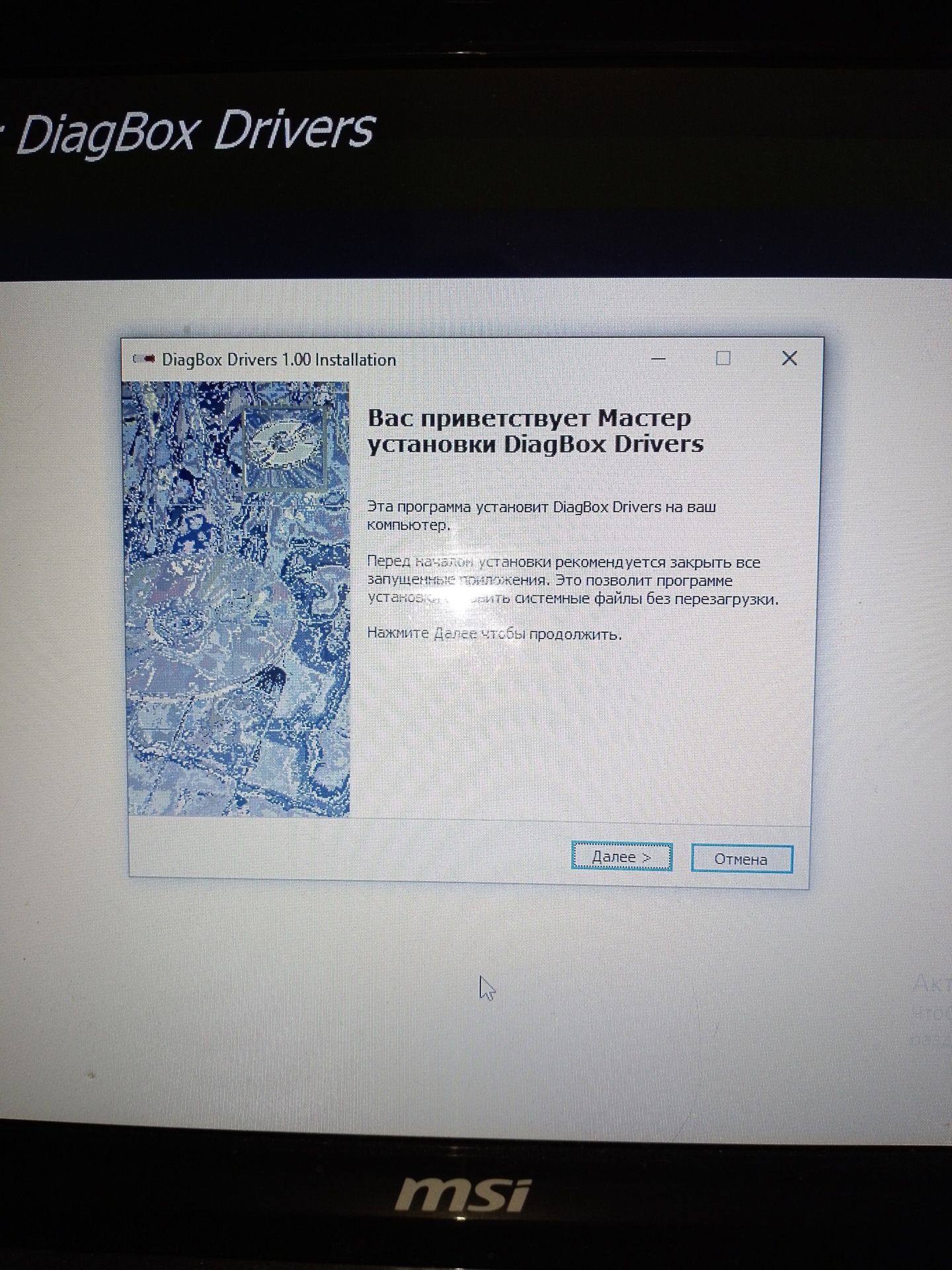Minimize the DiagBox Drivers installation window
Screen dimensions: 952x1270
click(658, 359)
